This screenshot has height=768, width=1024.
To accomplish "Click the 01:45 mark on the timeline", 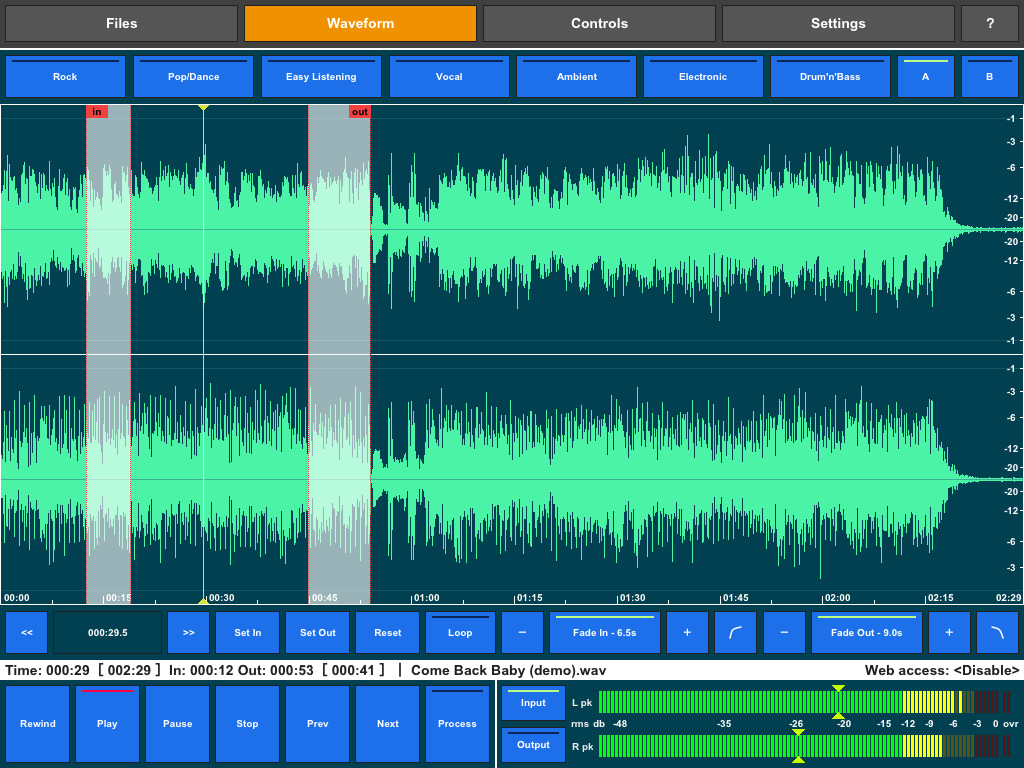I will [x=735, y=598].
